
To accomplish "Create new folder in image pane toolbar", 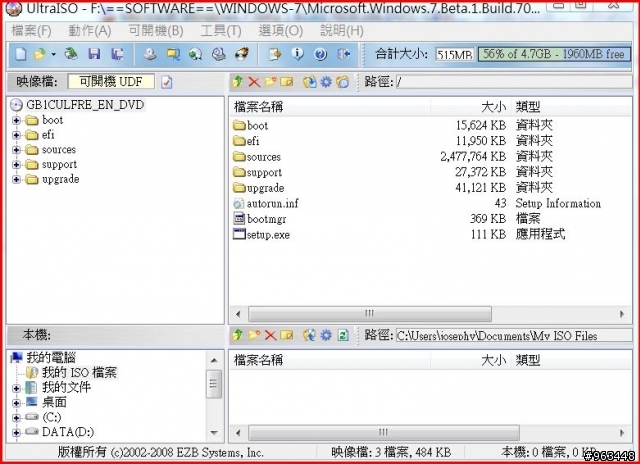I will click(270, 82).
